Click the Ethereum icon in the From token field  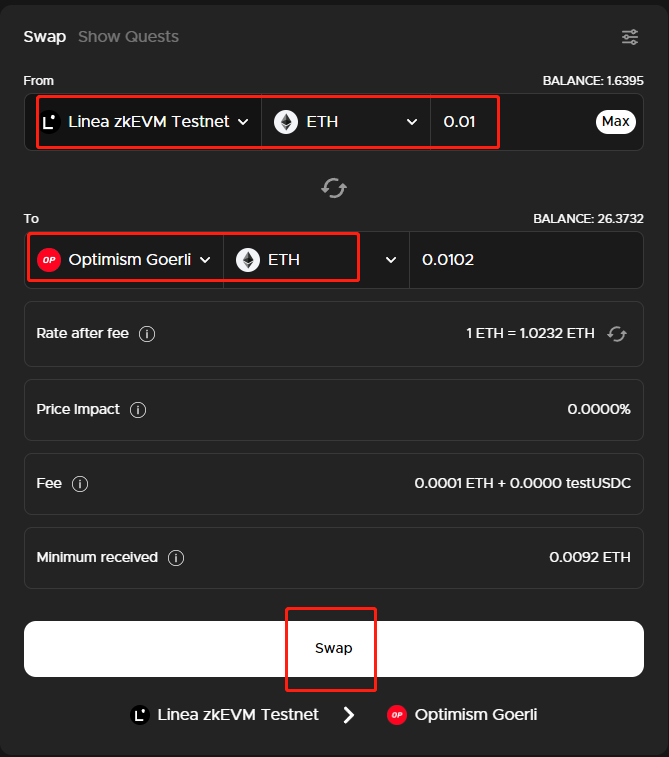tap(286, 122)
